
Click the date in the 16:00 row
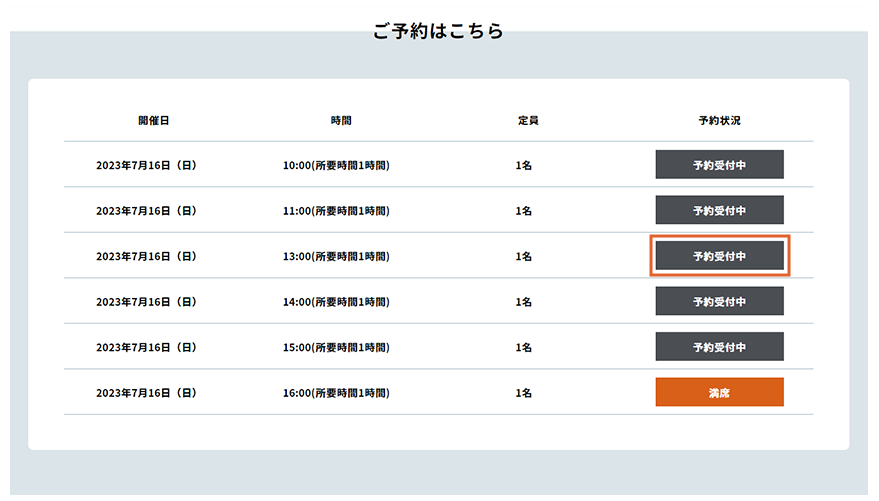pyautogui.click(x=146, y=394)
